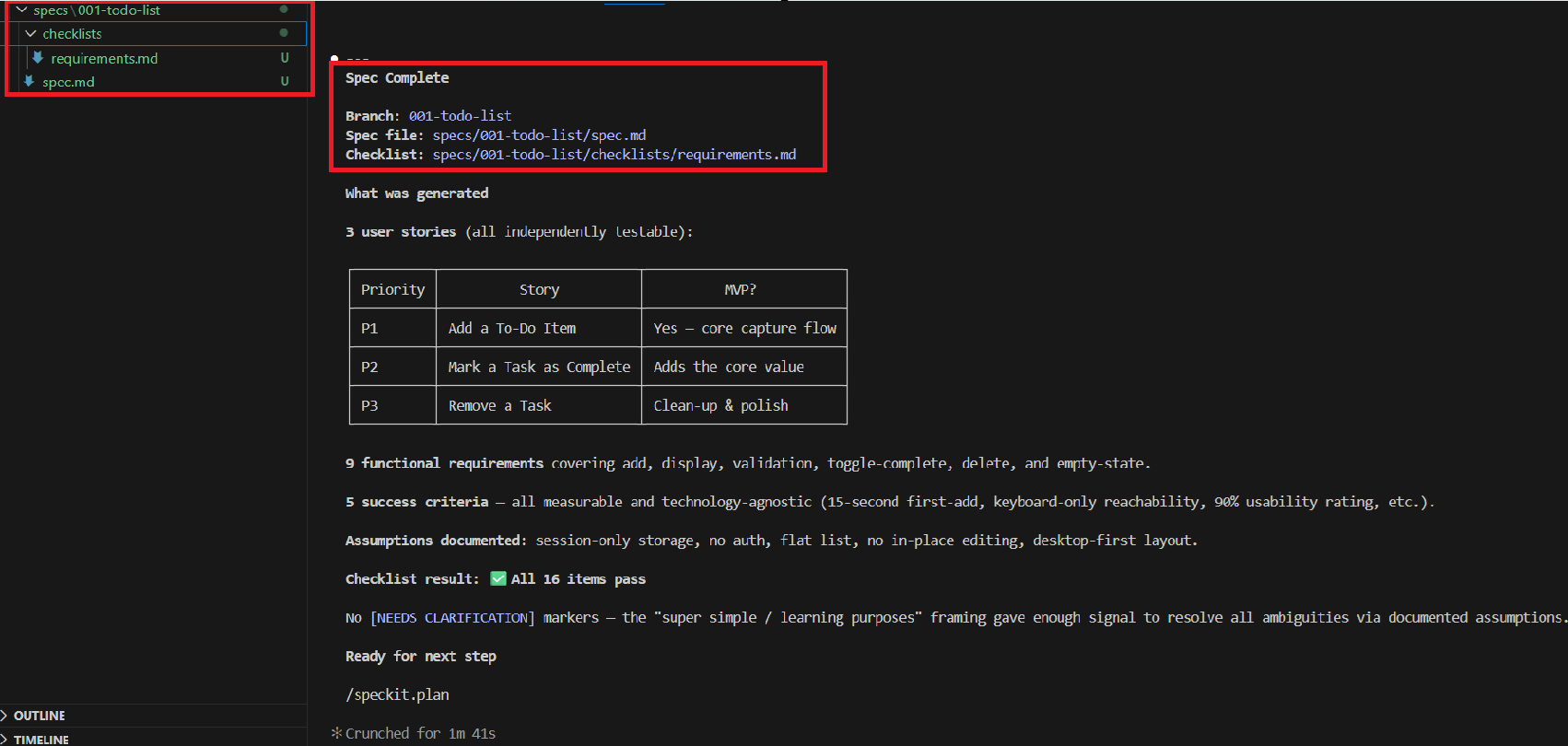Click the 001-todo-list branch name
The height and width of the screenshot is (746, 1568).
[x=460, y=116]
